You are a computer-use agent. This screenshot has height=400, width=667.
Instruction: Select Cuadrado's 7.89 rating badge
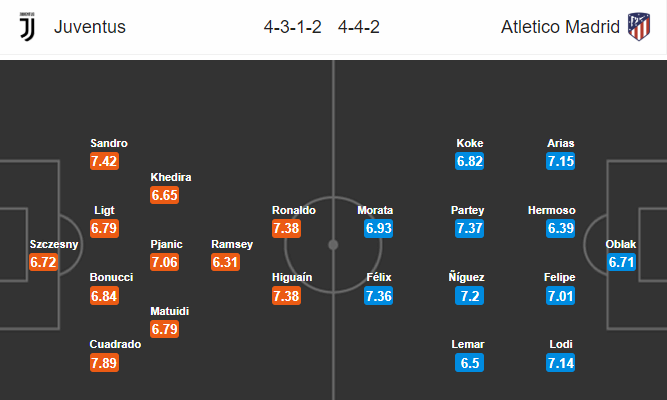coord(104,363)
